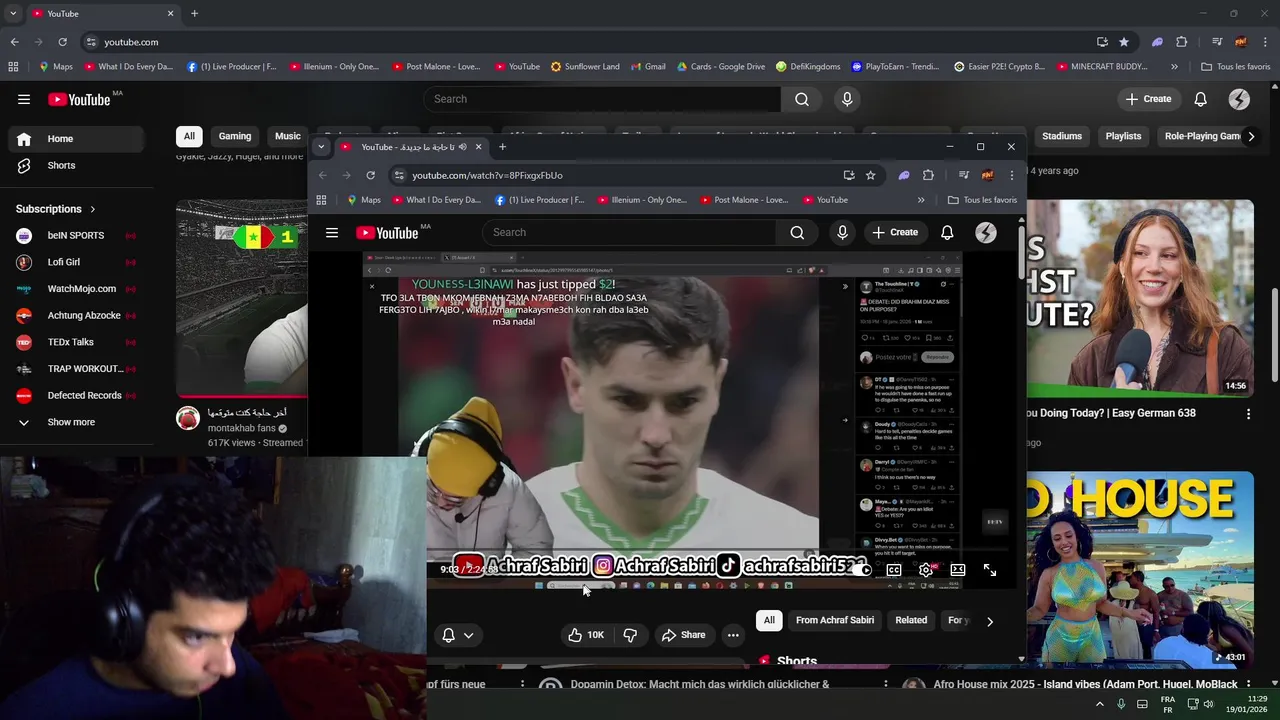The height and width of the screenshot is (720, 1280).
Task: Open three-dot menu on Easy German video
Action: (x=1248, y=413)
